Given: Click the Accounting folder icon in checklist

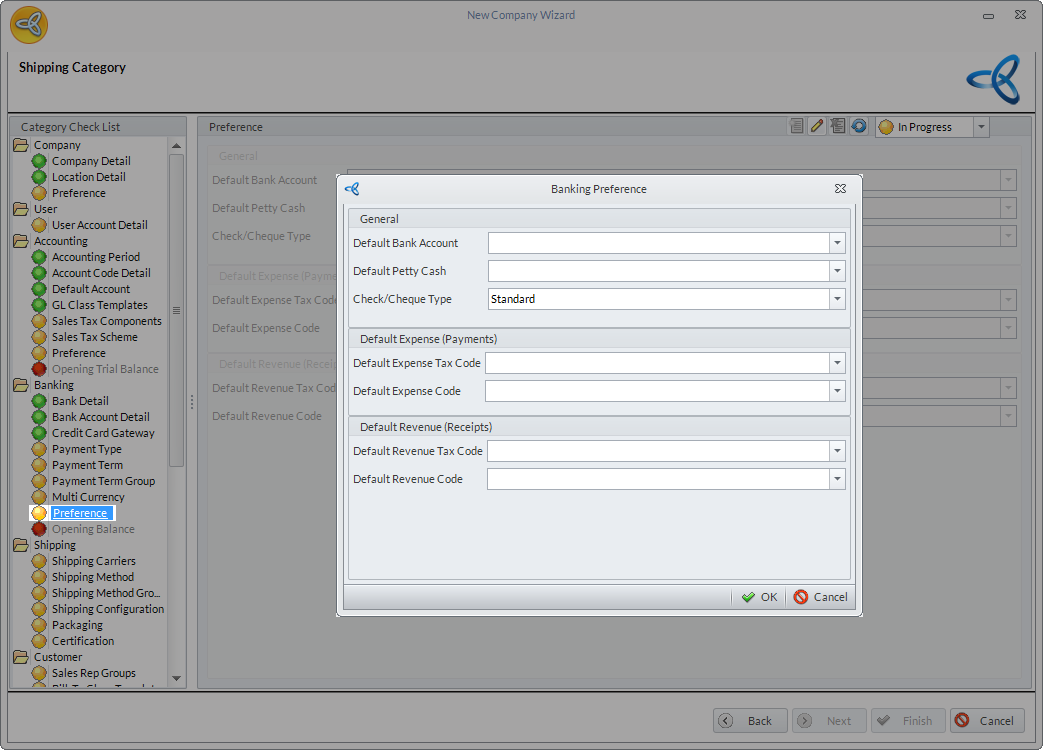Looking at the screenshot, I should click(21, 241).
